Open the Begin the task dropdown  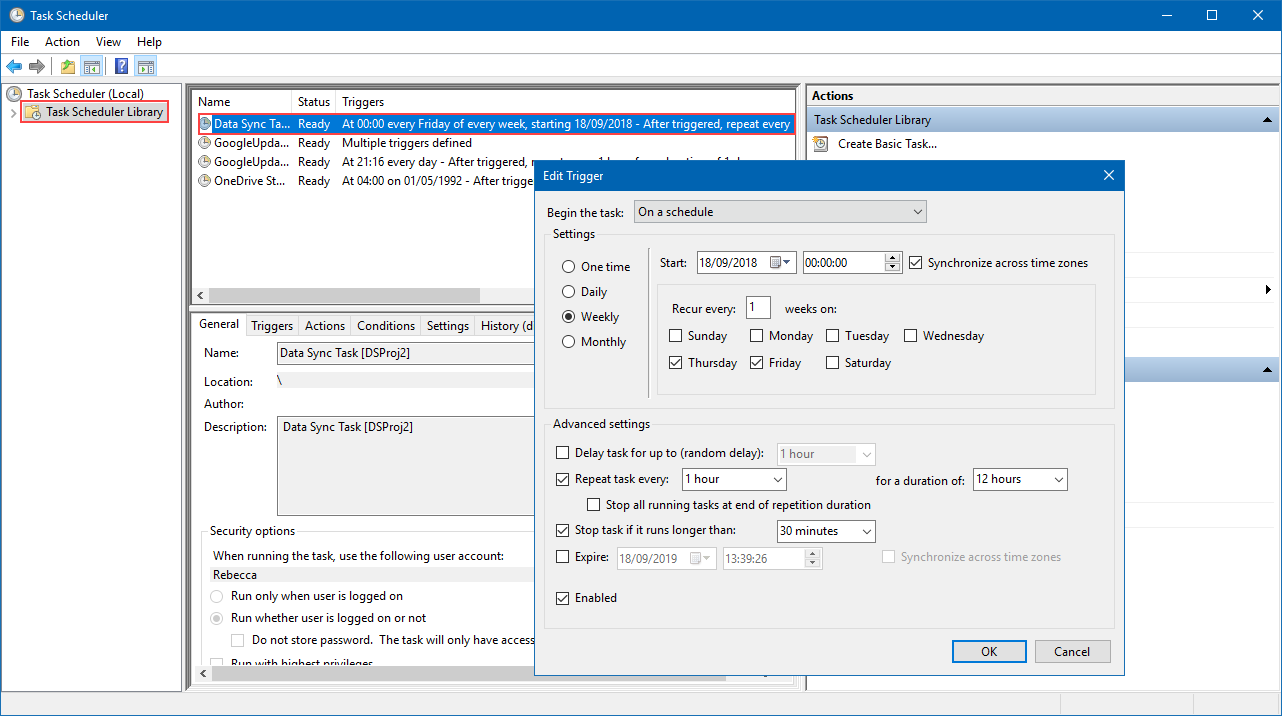tap(780, 212)
